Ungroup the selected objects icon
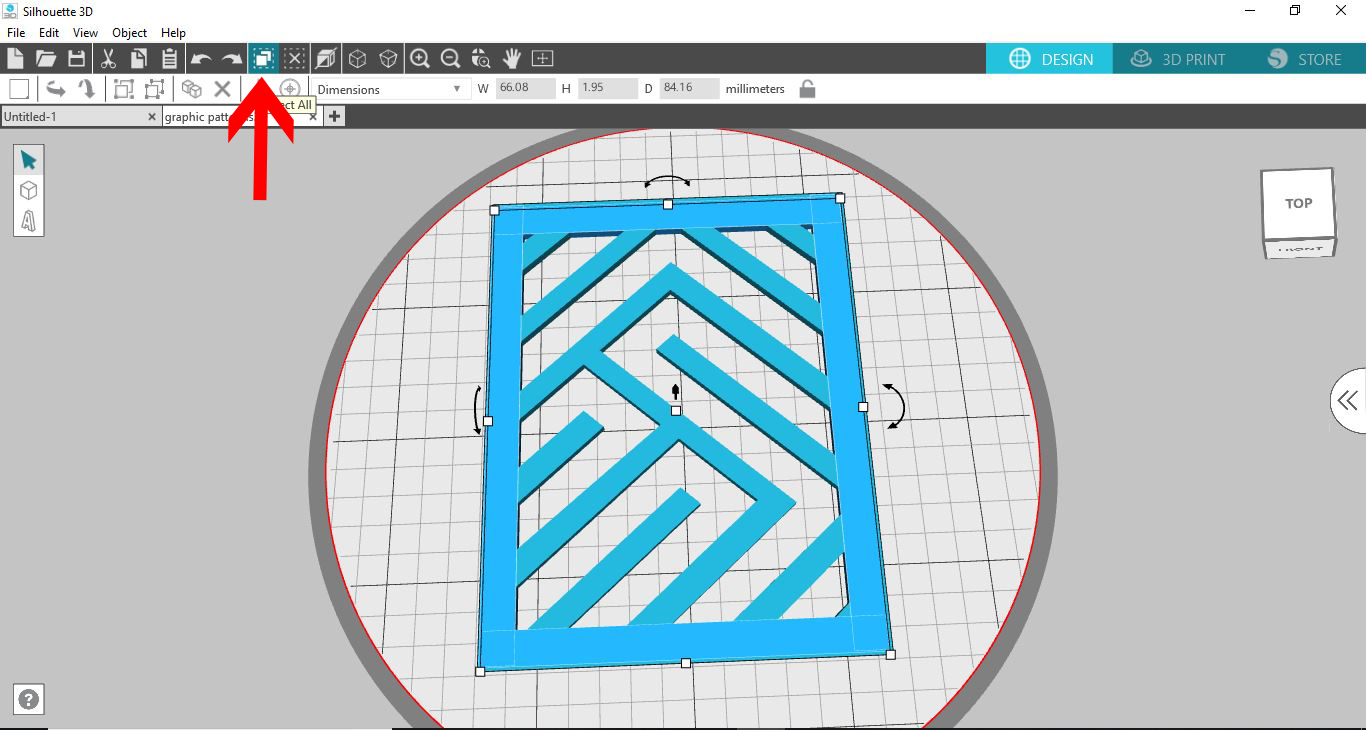This screenshot has width=1366, height=730. (x=155, y=89)
